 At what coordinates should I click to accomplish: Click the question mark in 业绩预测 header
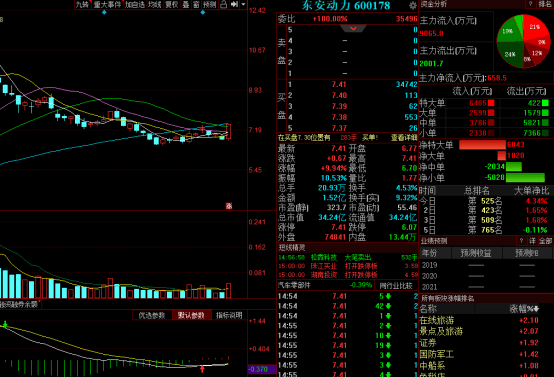[x=521, y=241]
